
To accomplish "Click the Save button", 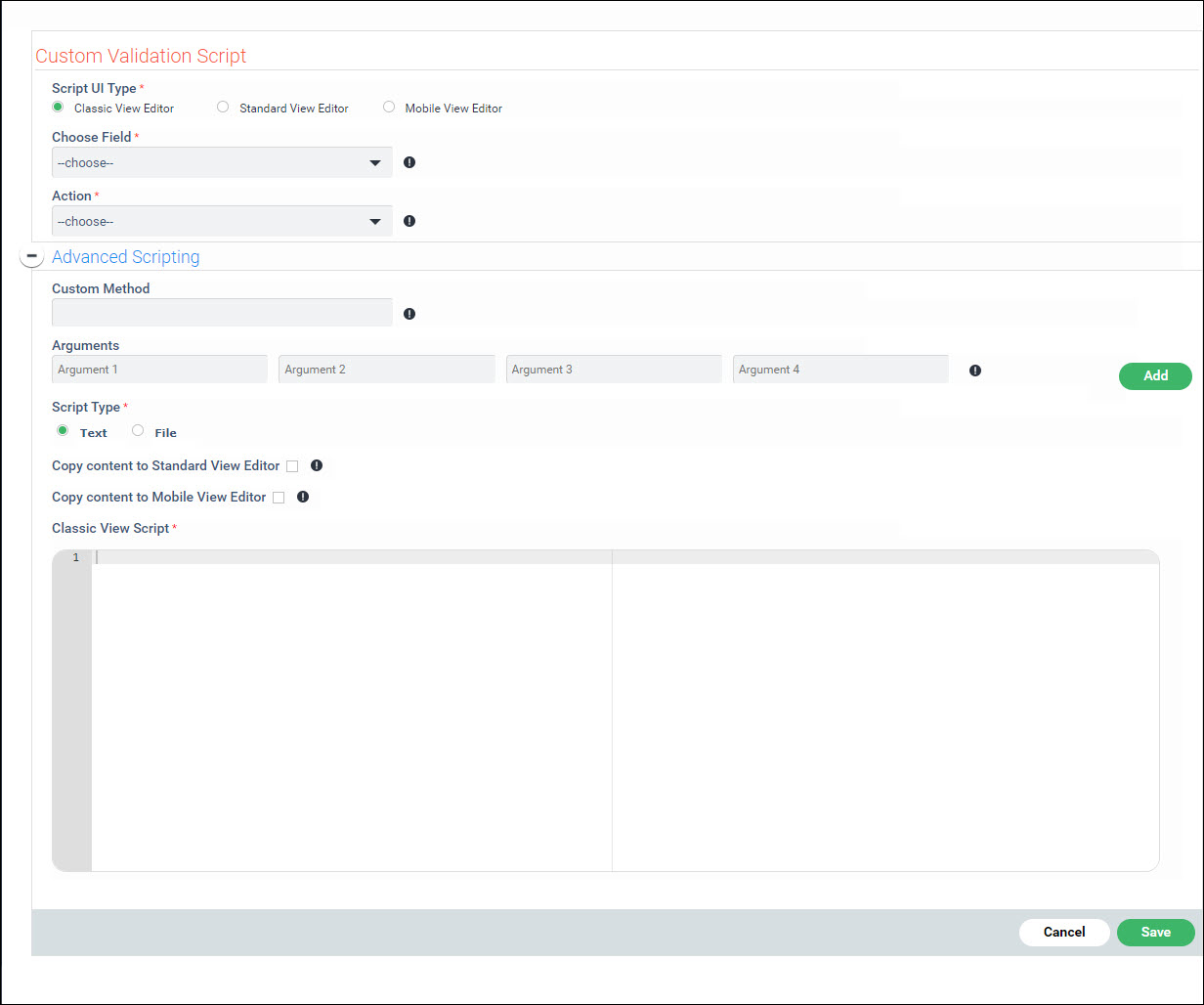I will (1155, 932).
